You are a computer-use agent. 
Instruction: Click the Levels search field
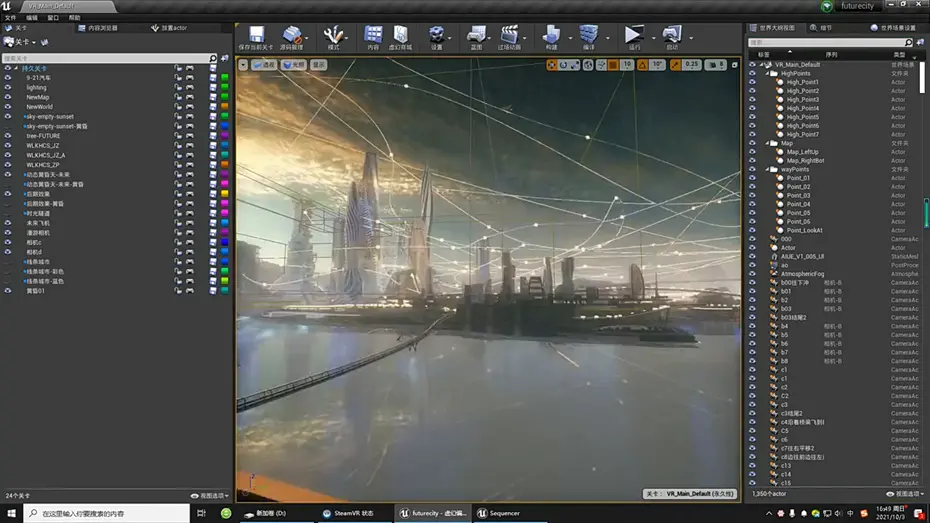click(110, 58)
